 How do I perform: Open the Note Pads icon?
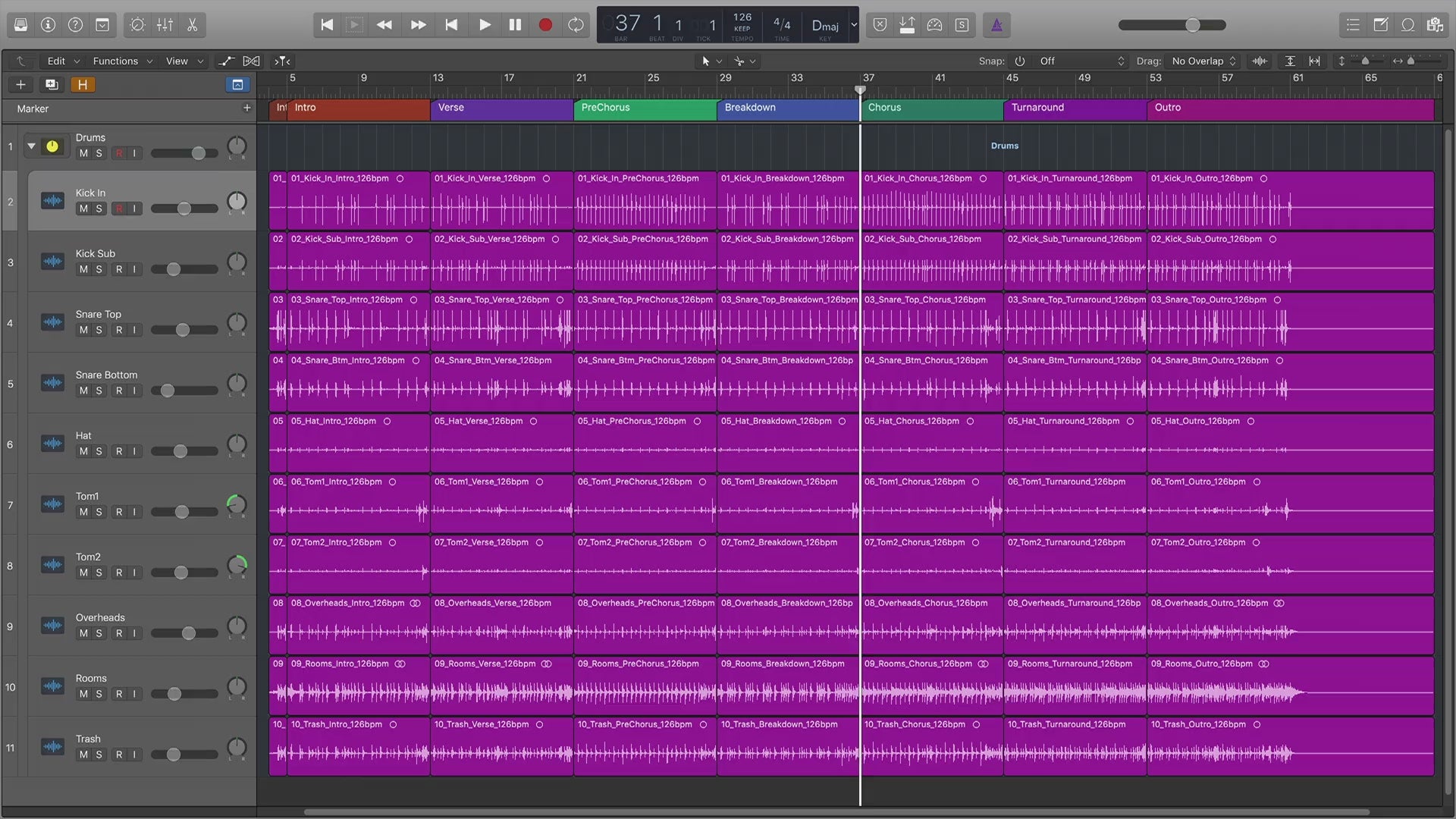1380,25
